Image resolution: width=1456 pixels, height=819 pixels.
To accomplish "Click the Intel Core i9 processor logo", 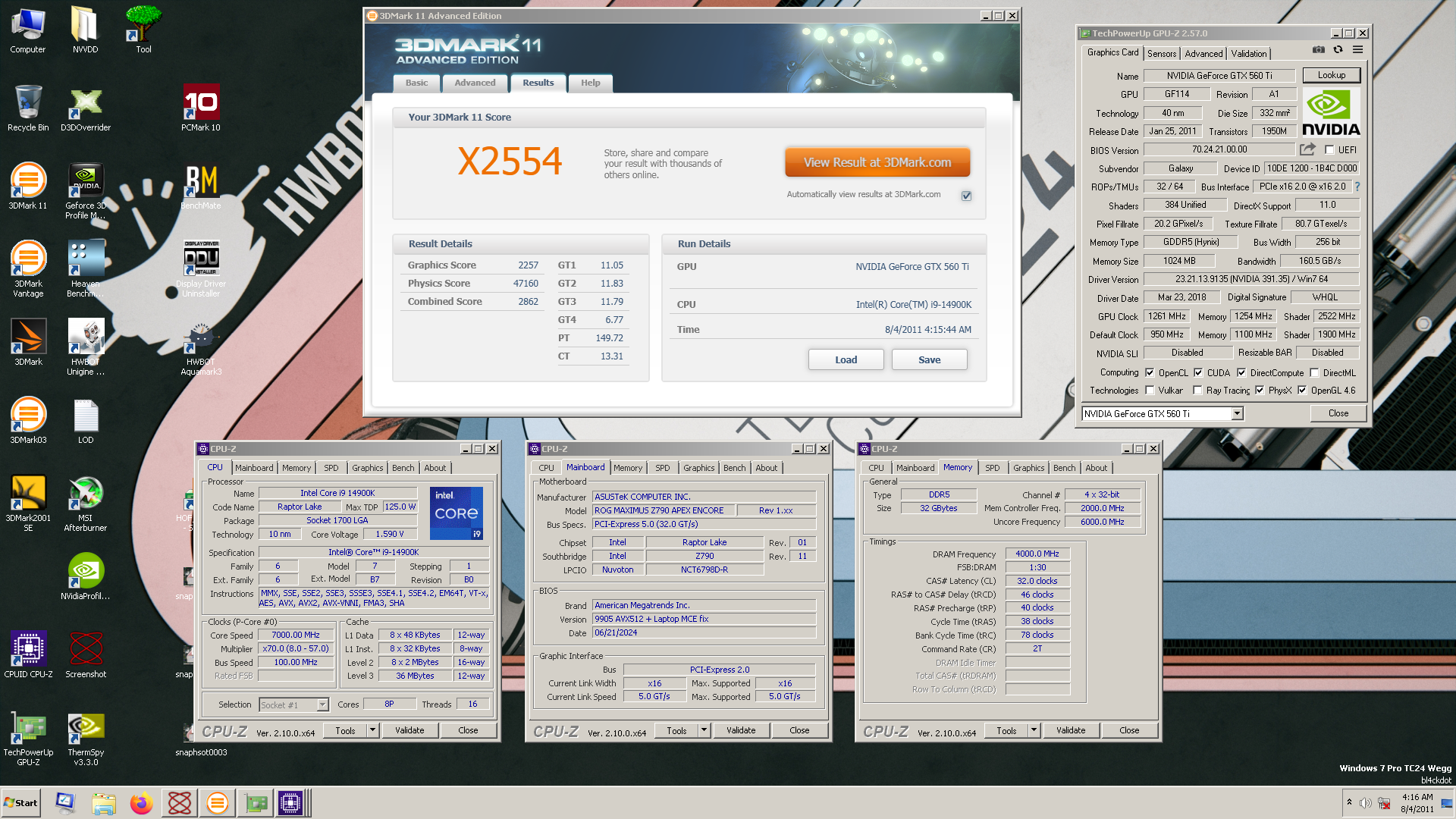I will 456,513.
